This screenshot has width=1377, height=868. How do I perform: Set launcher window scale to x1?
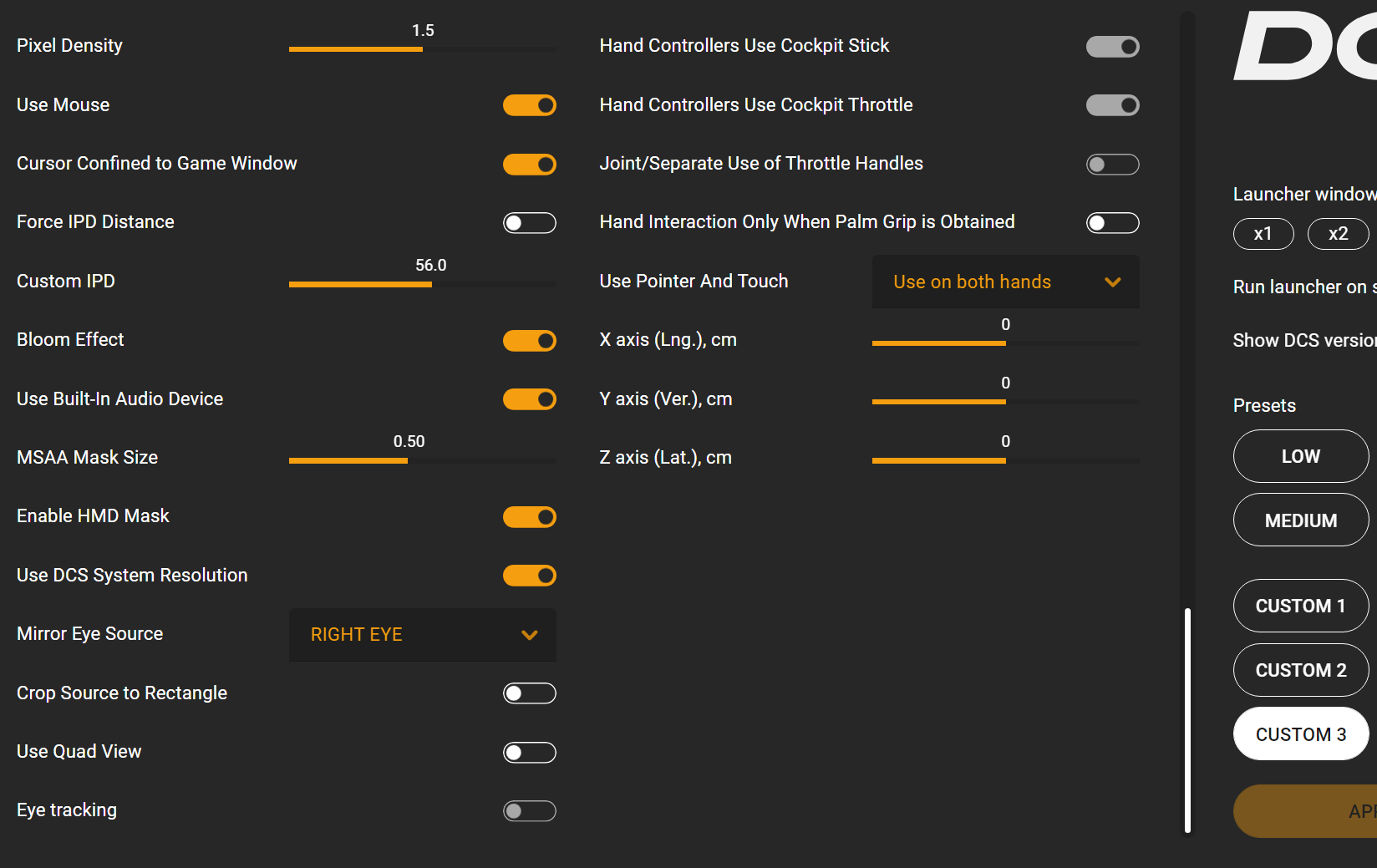[x=1263, y=234]
